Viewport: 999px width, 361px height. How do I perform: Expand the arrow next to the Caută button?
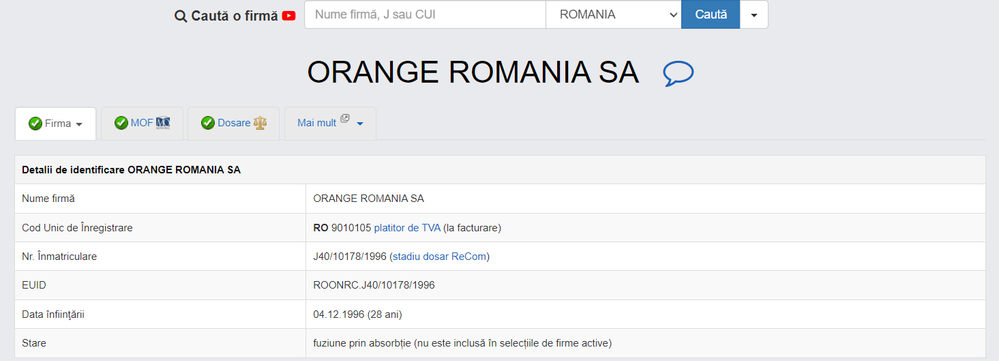pyautogui.click(x=754, y=15)
